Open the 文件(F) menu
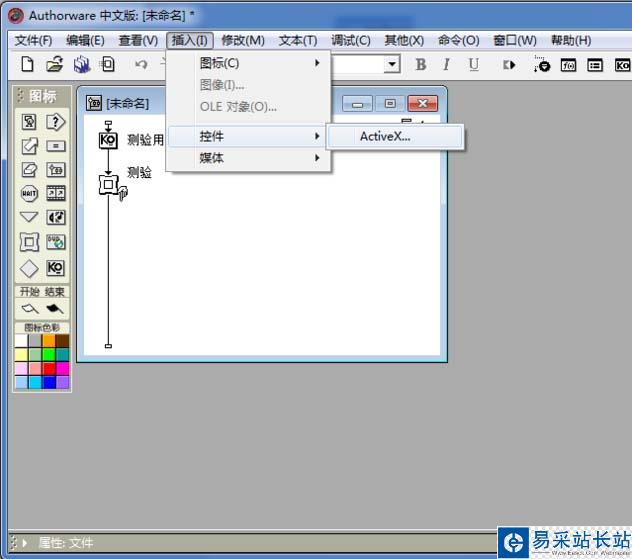This screenshot has width=632, height=559. coord(33,41)
